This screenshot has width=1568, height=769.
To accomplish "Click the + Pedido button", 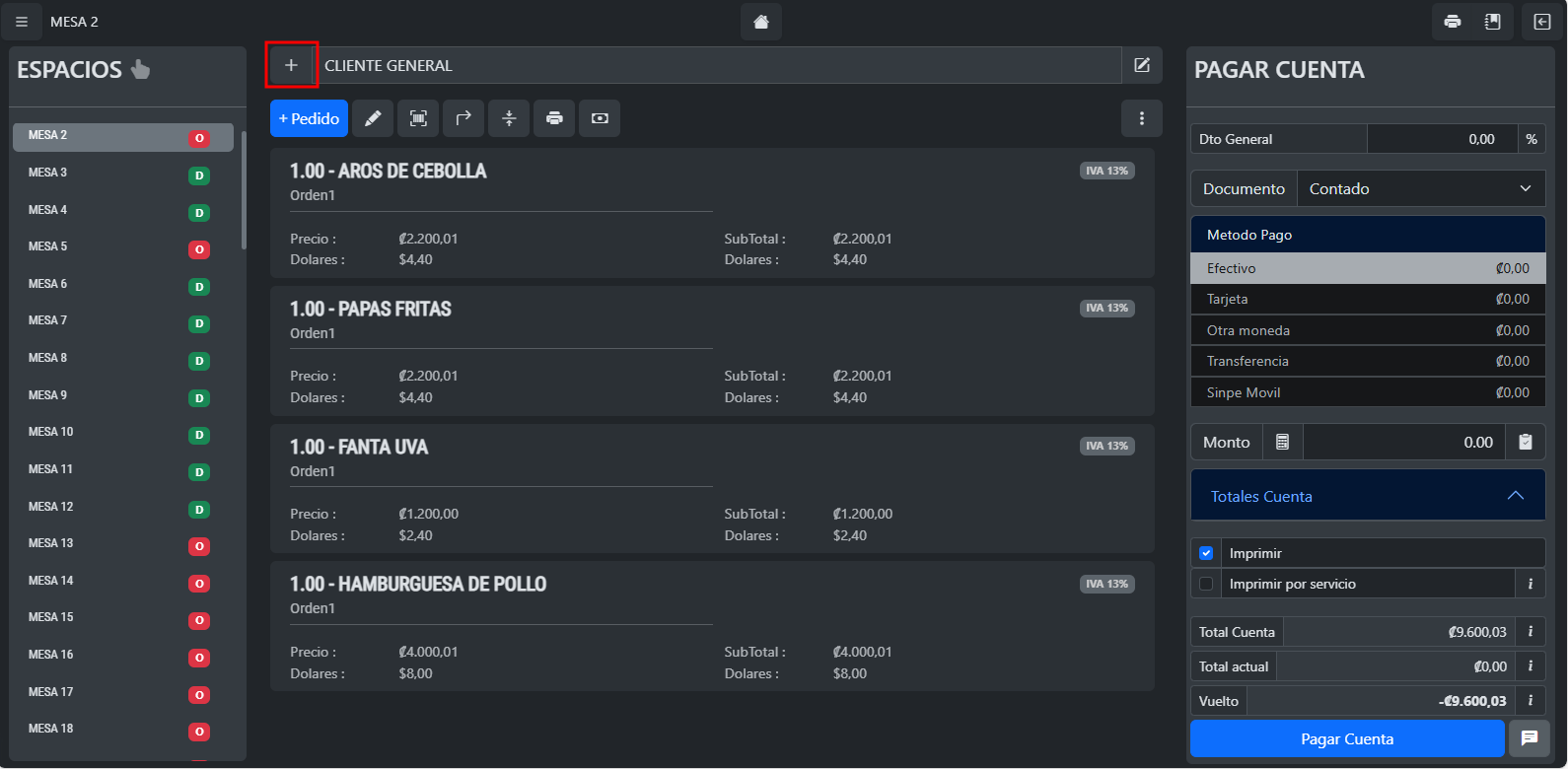I will tap(309, 118).
